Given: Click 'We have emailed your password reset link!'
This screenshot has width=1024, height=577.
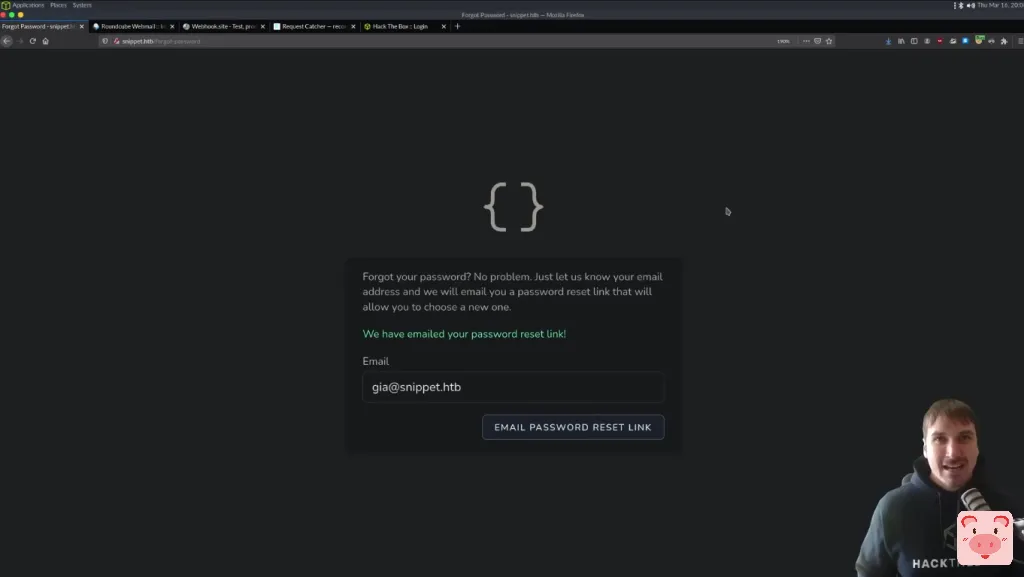Looking at the screenshot, I should 464,334.
